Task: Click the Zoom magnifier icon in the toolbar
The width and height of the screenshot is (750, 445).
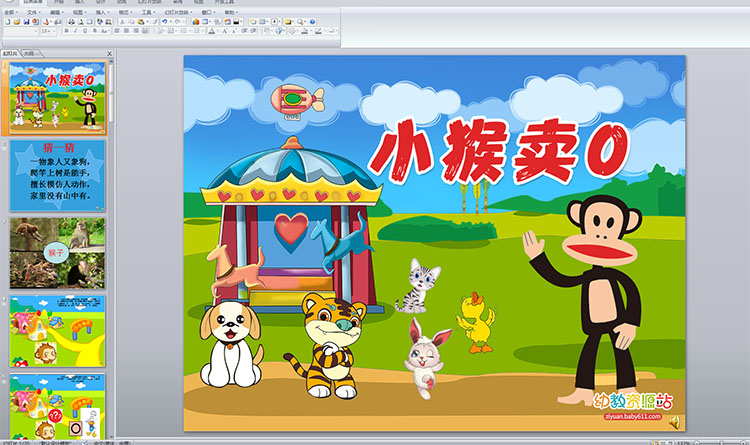Action: tap(299, 22)
